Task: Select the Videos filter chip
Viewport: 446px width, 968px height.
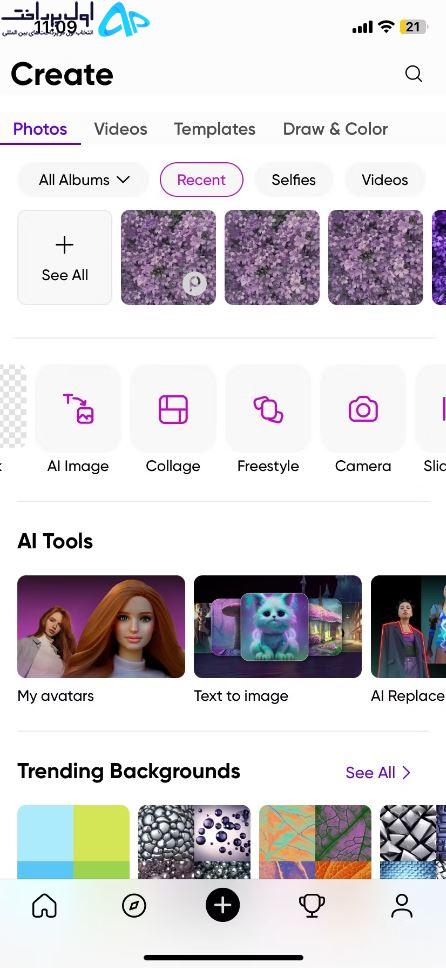Action: [x=385, y=180]
